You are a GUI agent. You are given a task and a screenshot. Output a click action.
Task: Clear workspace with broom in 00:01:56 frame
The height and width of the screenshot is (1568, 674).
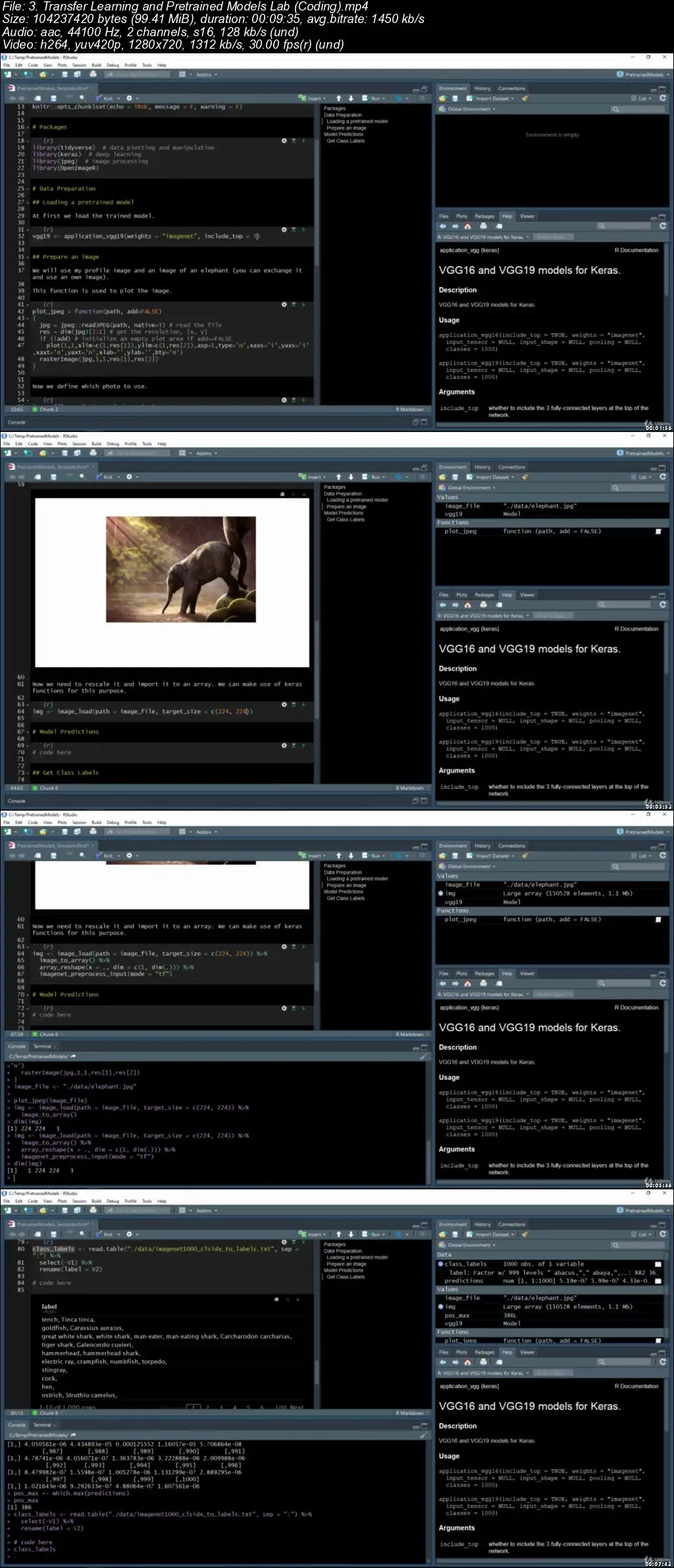(525, 98)
